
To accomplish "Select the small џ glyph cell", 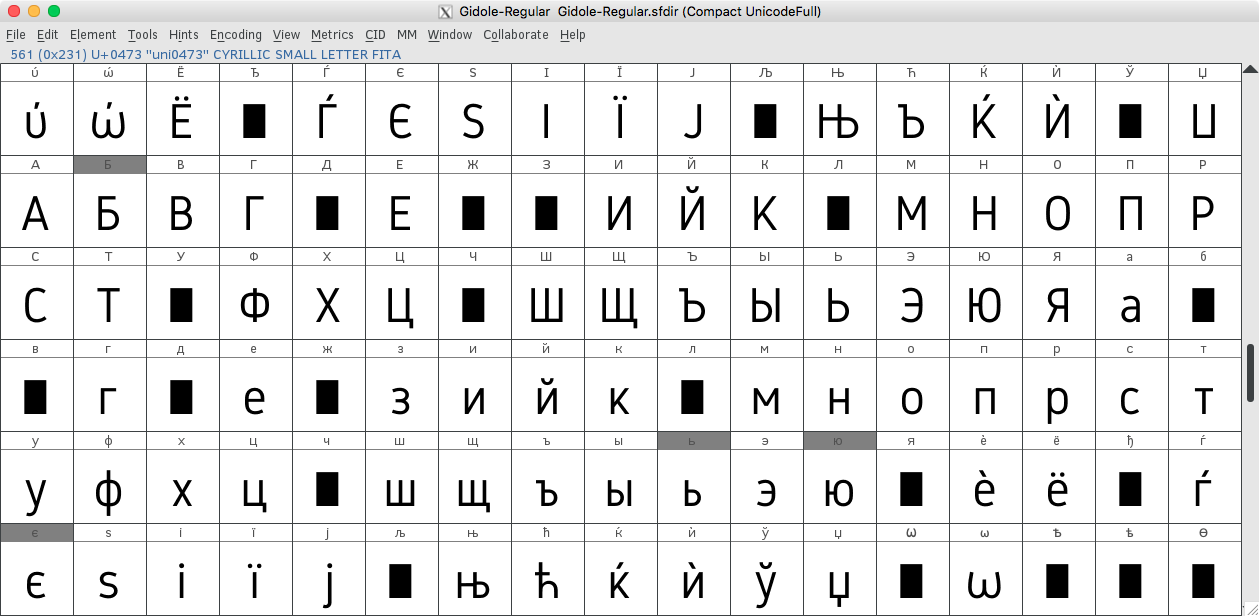I will [x=839, y=579].
